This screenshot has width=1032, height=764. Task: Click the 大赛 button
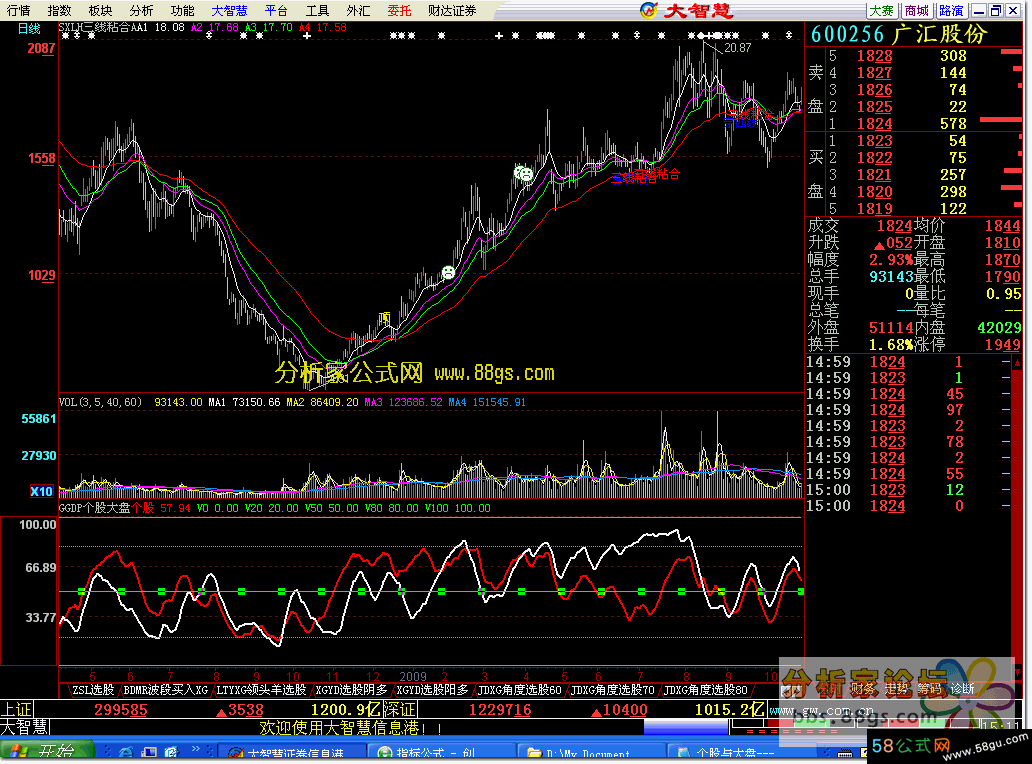pos(882,11)
